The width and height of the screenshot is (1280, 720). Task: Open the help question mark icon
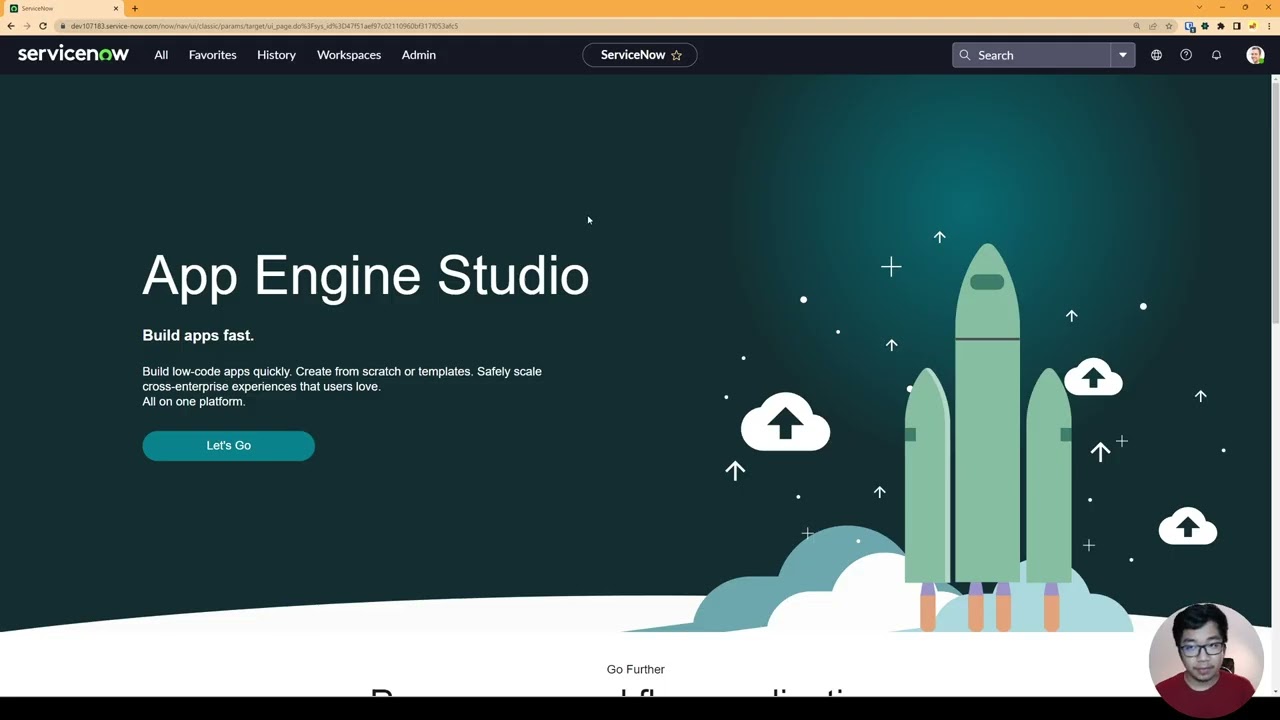point(1186,55)
